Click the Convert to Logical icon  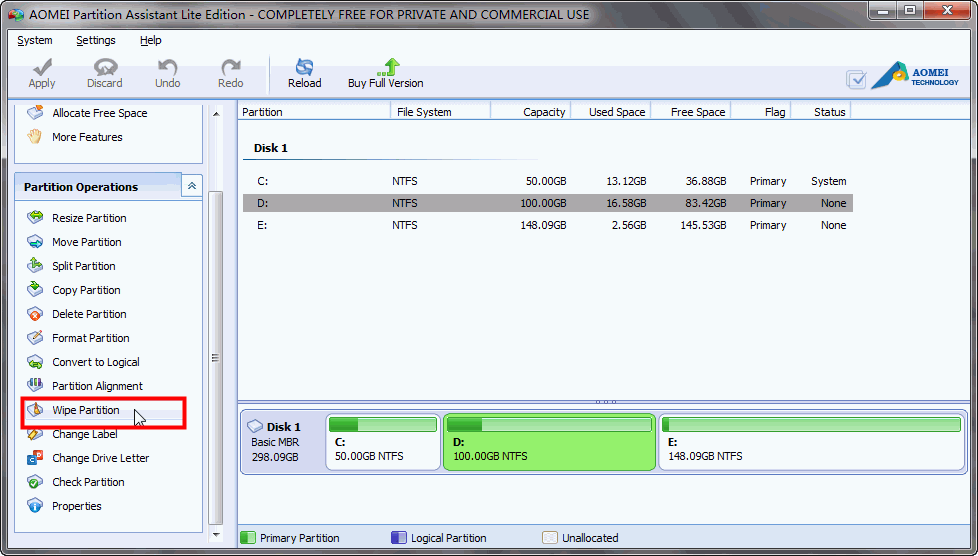[x=35, y=362]
